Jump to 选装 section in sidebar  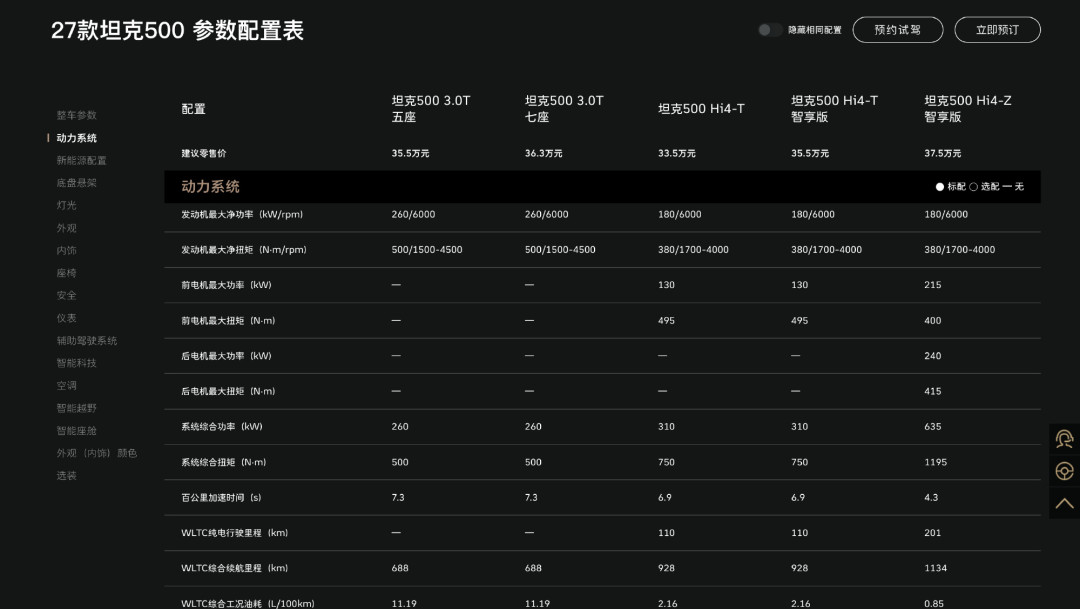(x=66, y=475)
